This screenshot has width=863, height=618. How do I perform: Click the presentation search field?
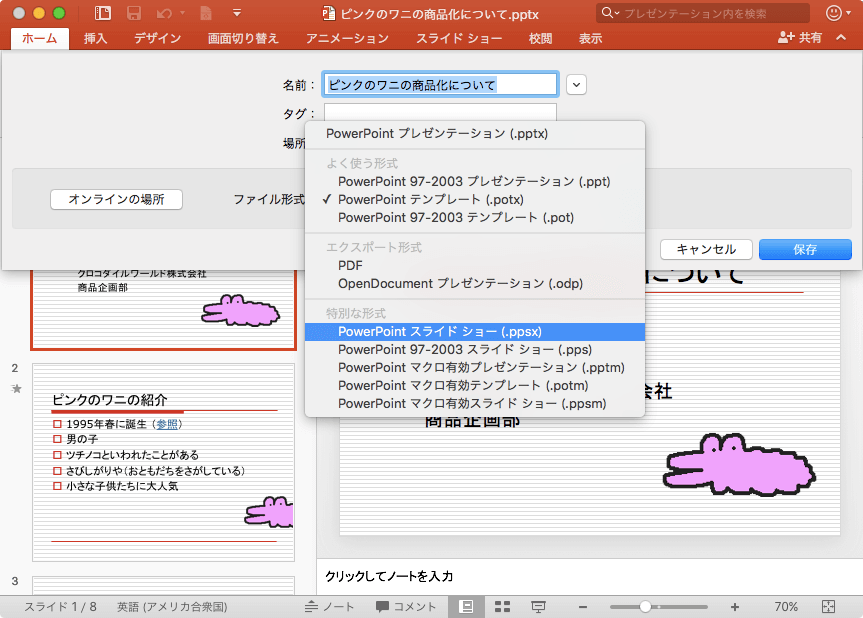coord(703,13)
